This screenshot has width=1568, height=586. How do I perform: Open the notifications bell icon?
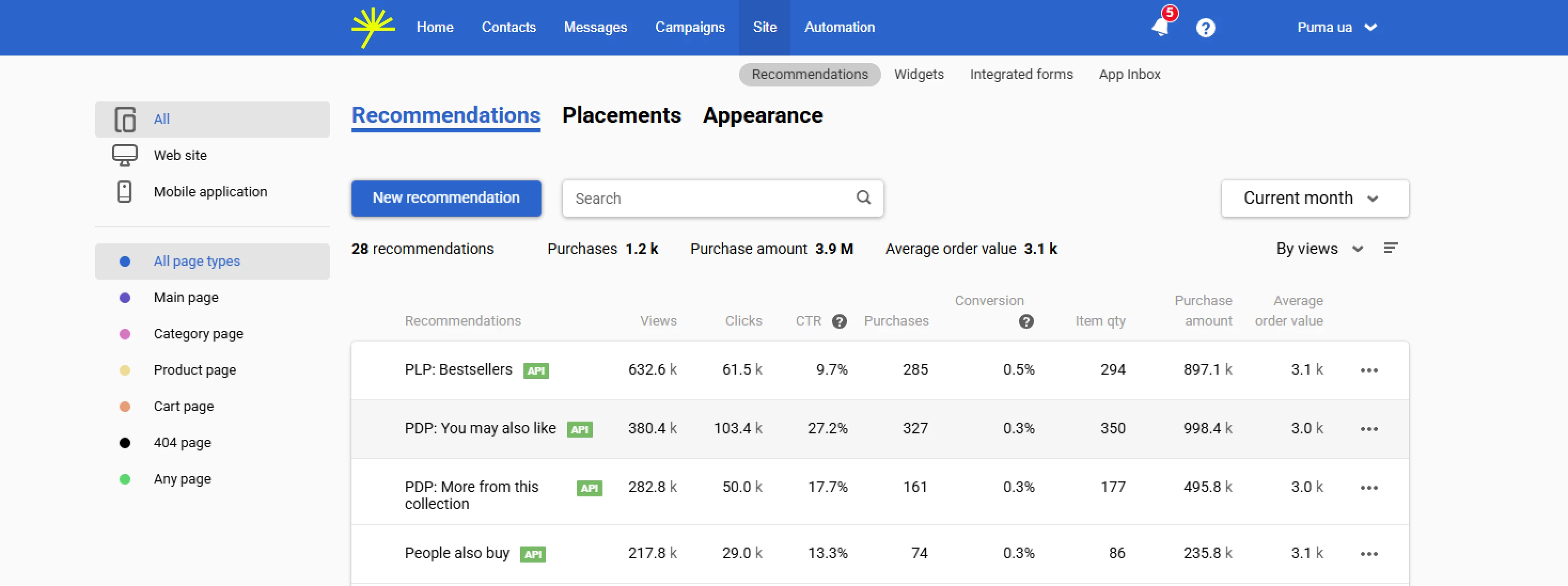(x=1160, y=27)
